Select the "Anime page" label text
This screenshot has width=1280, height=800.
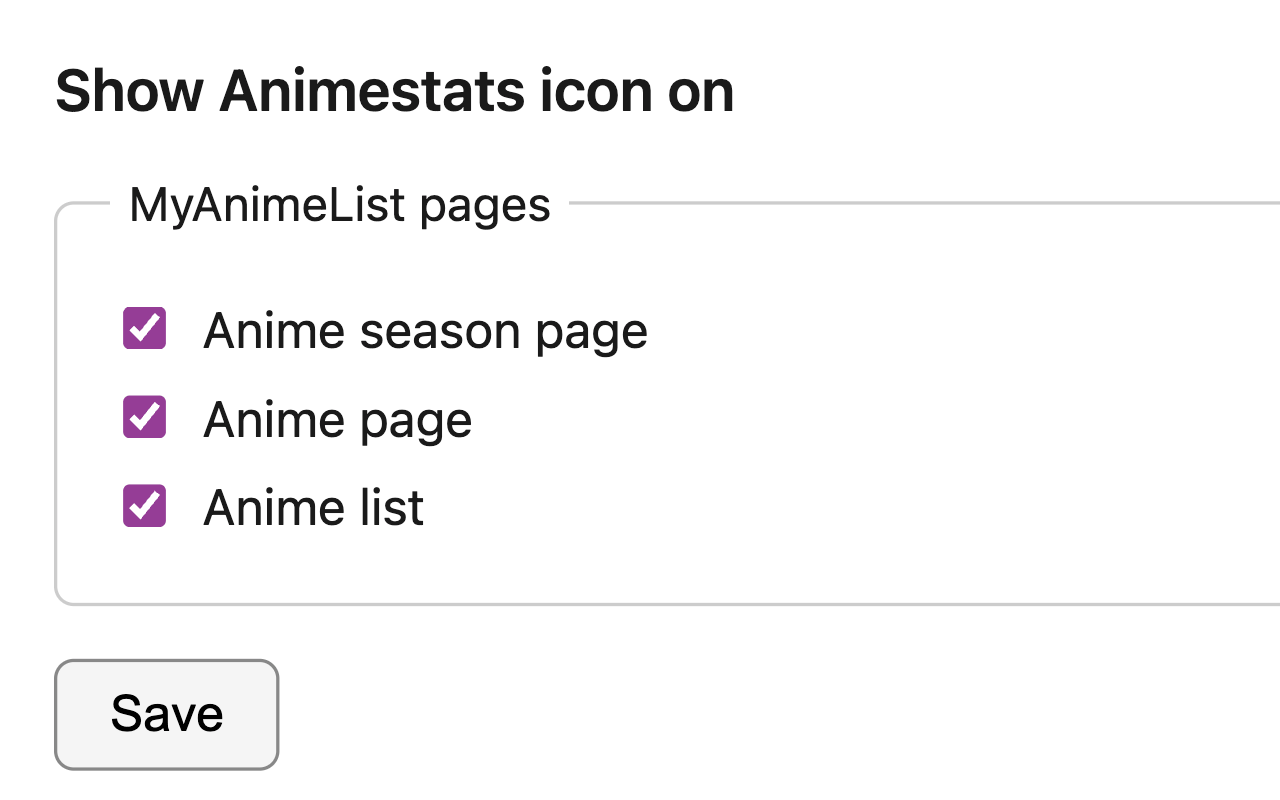pos(337,420)
